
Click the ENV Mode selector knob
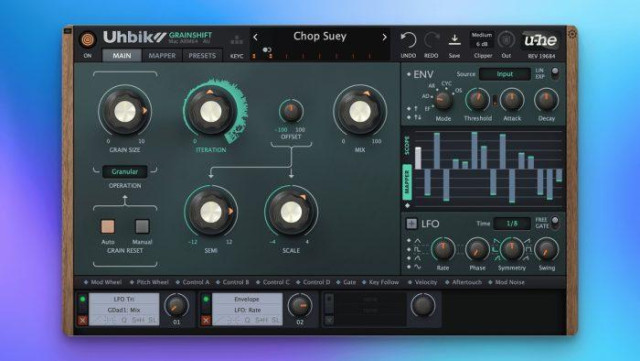point(442,100)
